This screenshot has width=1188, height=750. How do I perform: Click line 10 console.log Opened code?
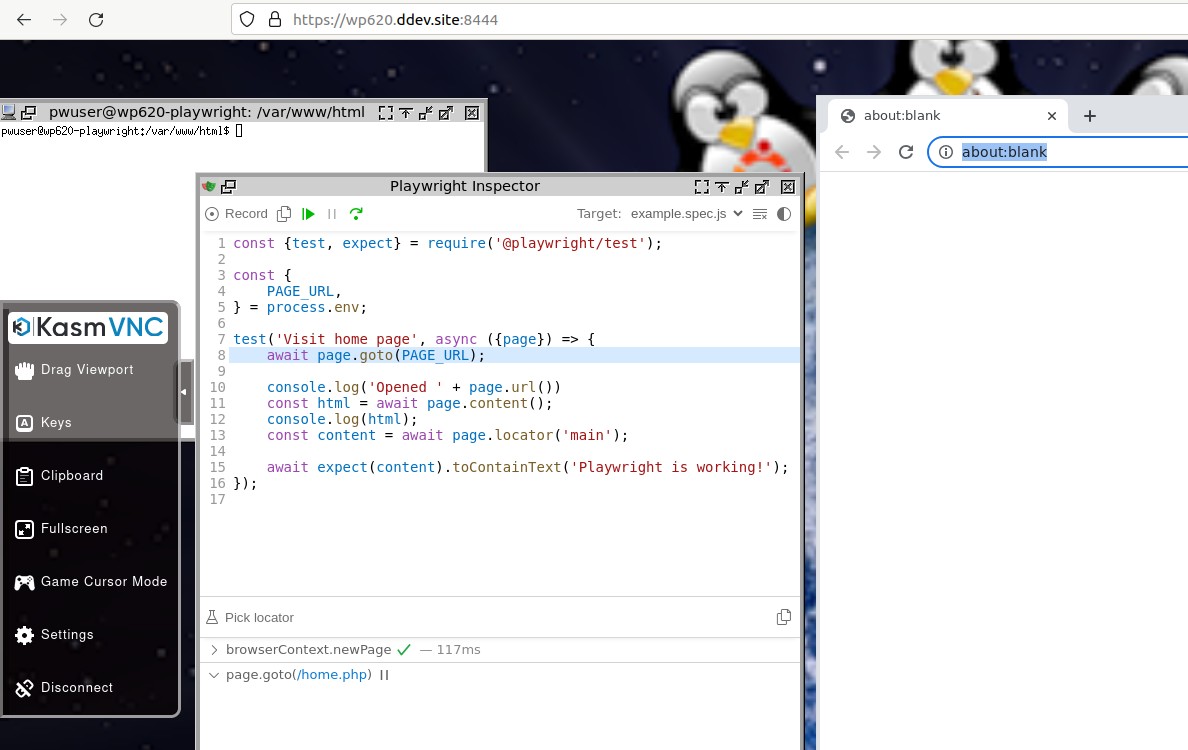pos(414,387)
